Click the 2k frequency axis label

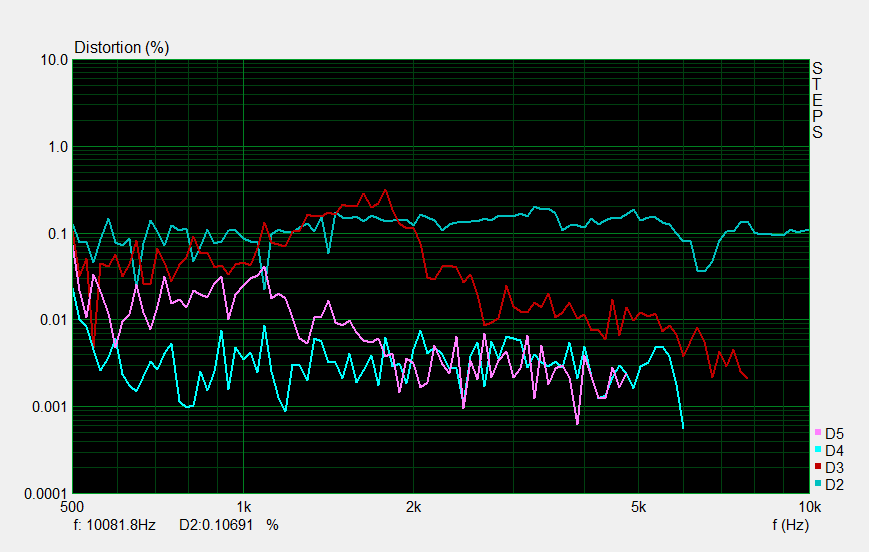pyautogui.click(x=413, y=507)
